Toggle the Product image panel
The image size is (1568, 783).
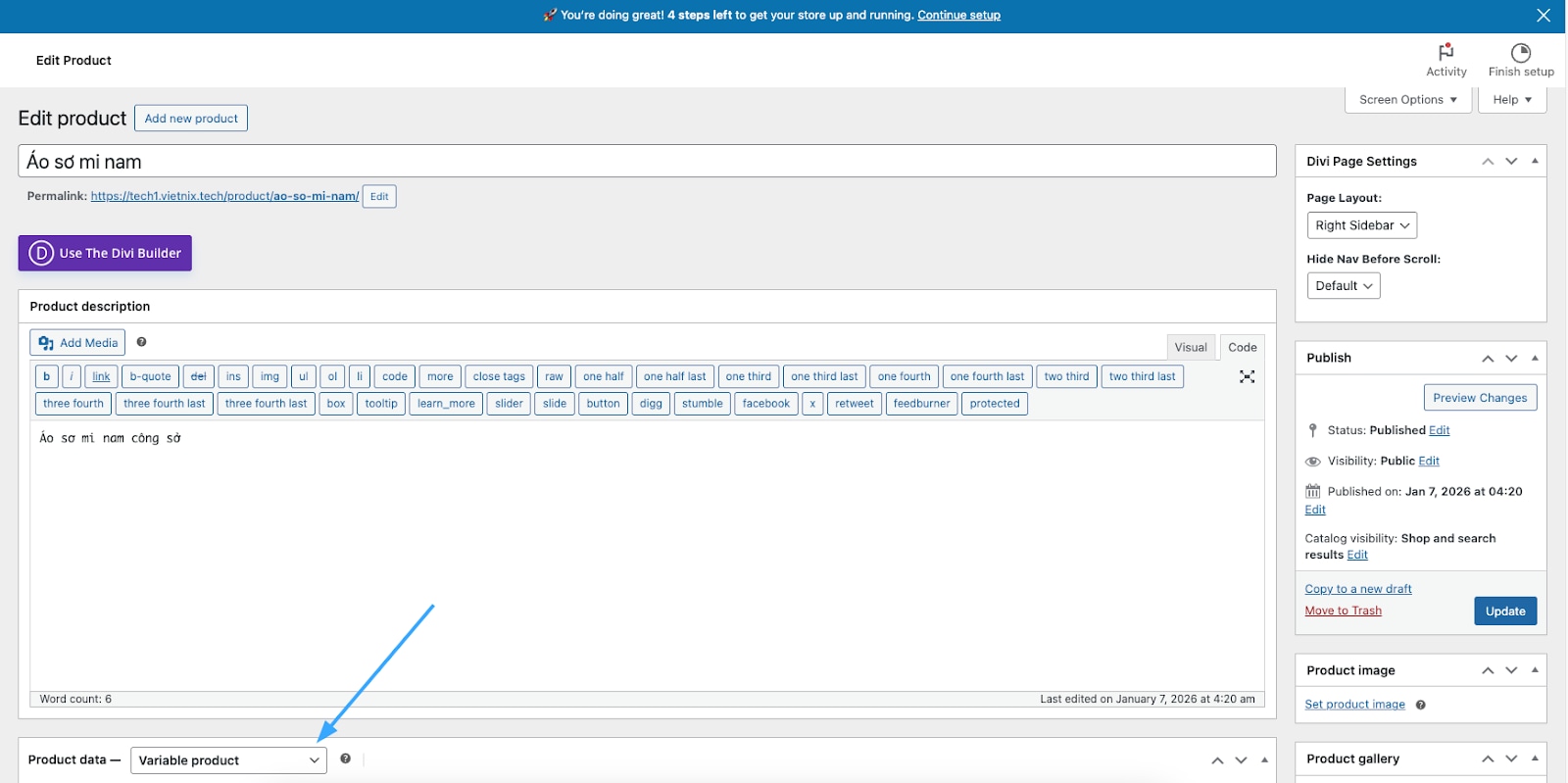coord(1535,670)
